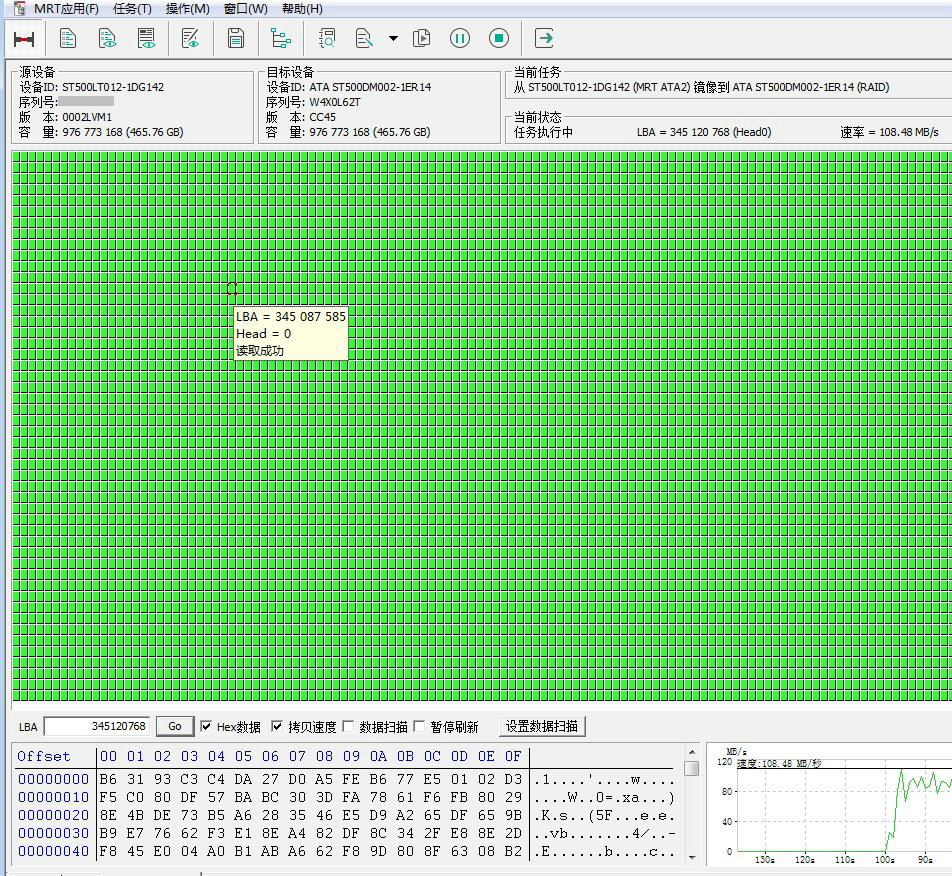Click current LBA status 345 120 768 (Head0)
The width and height of the screenshot is (952, 876).
pos(704,132)
